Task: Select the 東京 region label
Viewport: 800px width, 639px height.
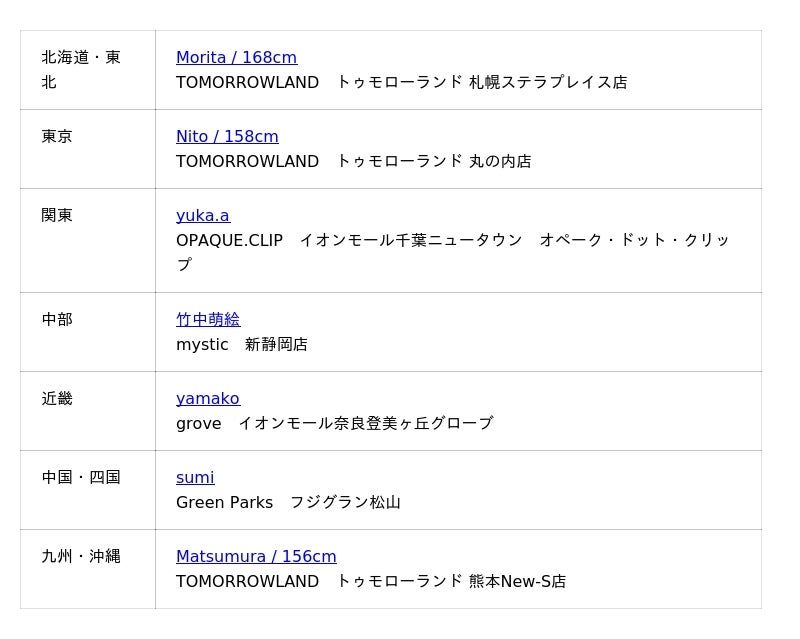Action: click(x=57, y=137)
